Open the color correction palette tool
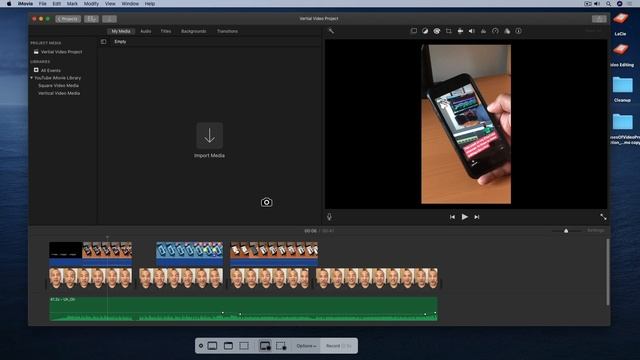640x360 pixels. (x=437, y=31)
